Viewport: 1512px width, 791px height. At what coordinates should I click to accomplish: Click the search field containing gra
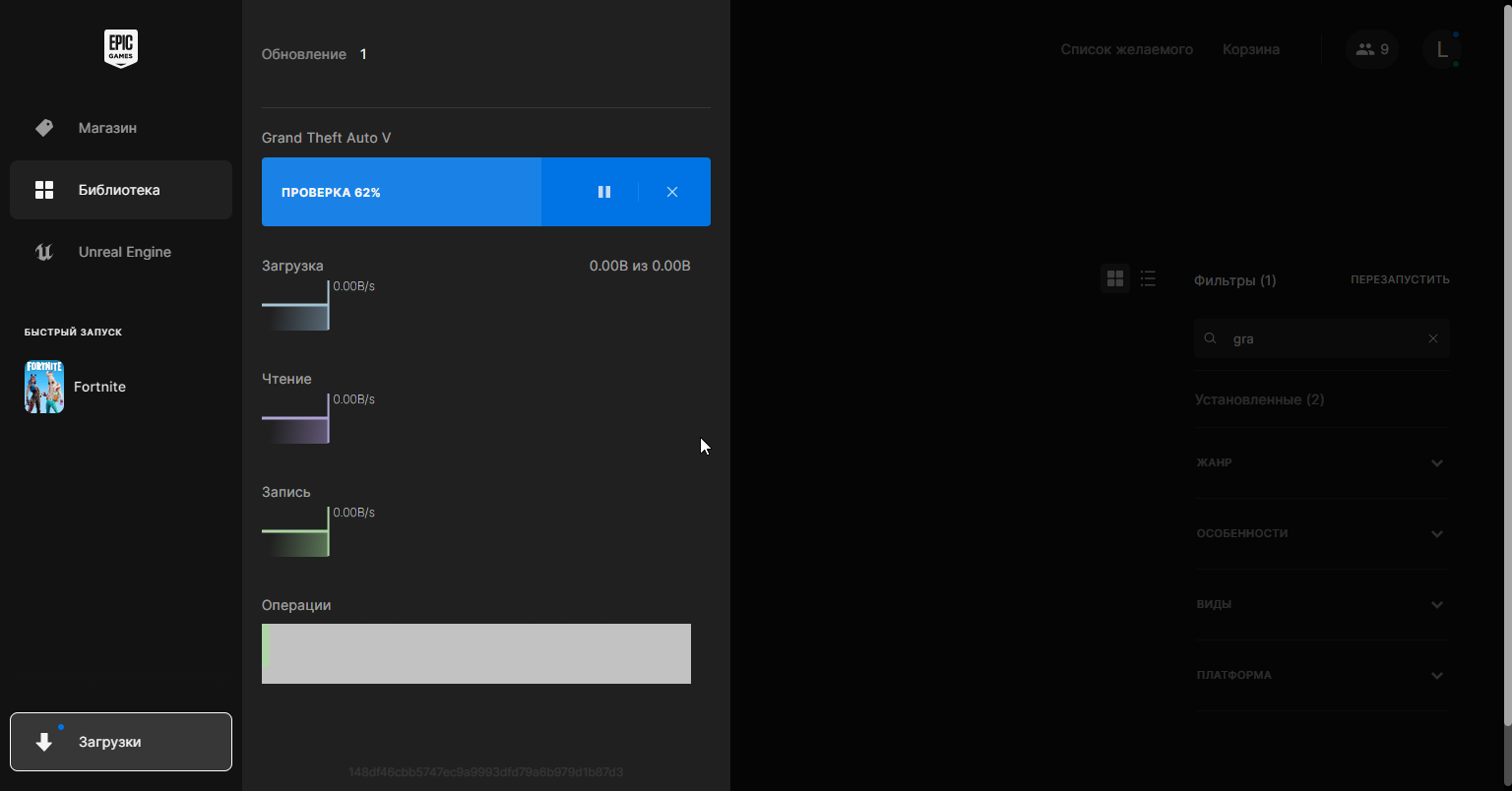[x=1322, y=338]
